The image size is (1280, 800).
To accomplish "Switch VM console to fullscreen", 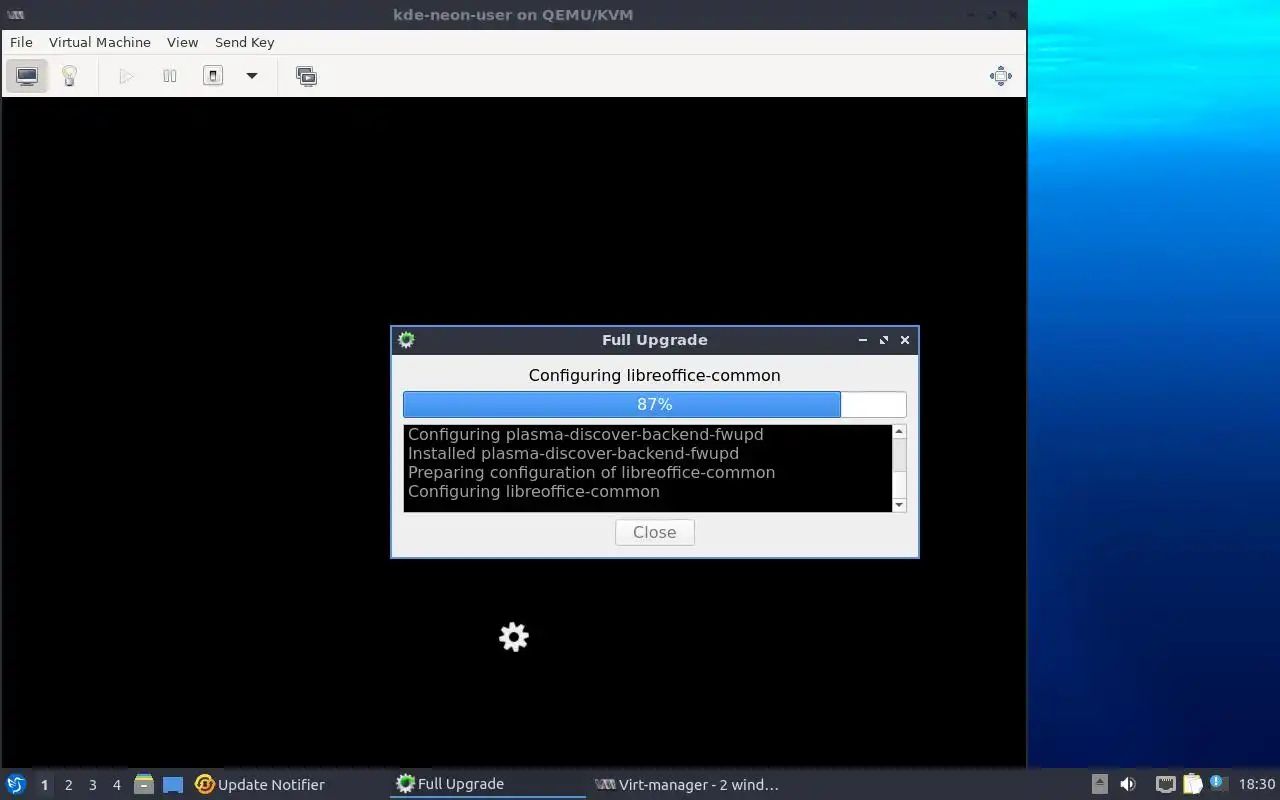I will [x=1000, y=76].
